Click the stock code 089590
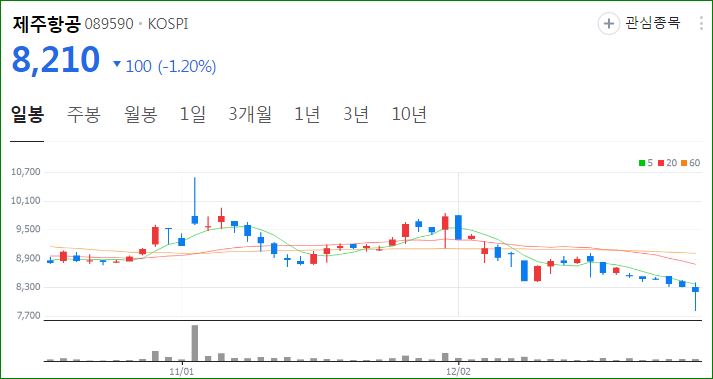The width and height of the screenshot is (713, 379). (x=109, y=25)
